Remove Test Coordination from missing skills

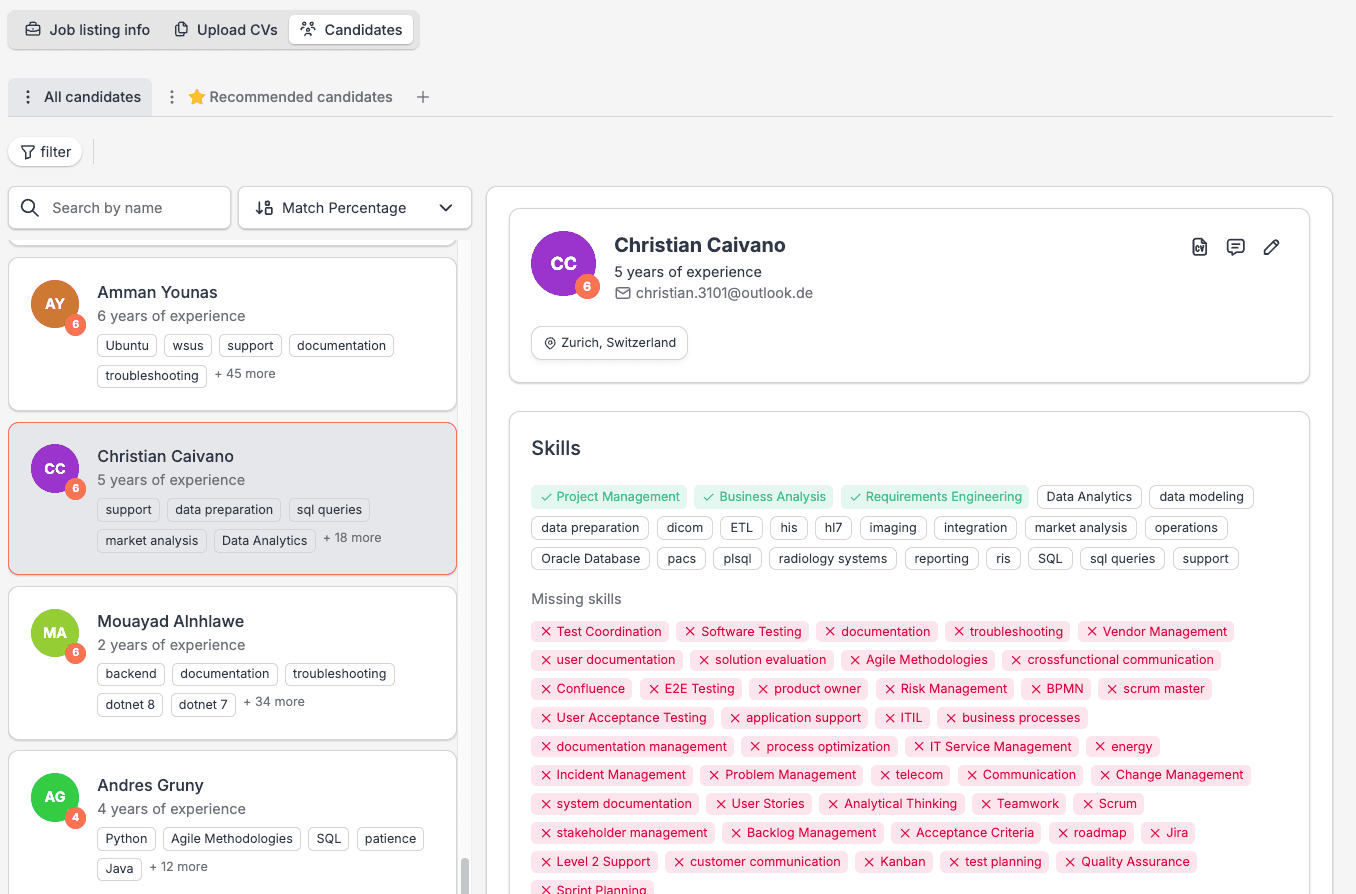pos(546,631)
